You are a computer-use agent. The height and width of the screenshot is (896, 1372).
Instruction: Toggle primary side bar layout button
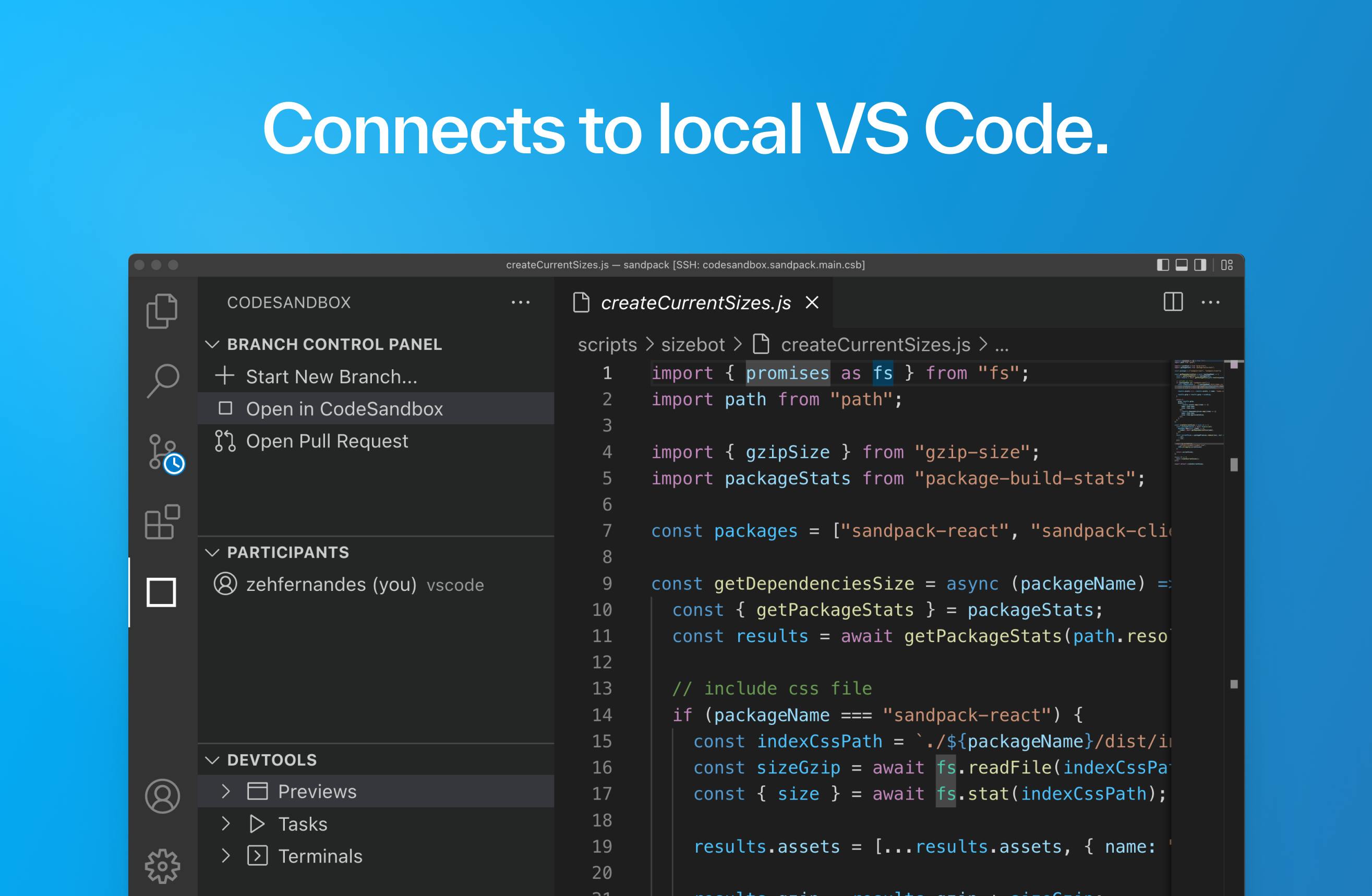(1163, 264)
